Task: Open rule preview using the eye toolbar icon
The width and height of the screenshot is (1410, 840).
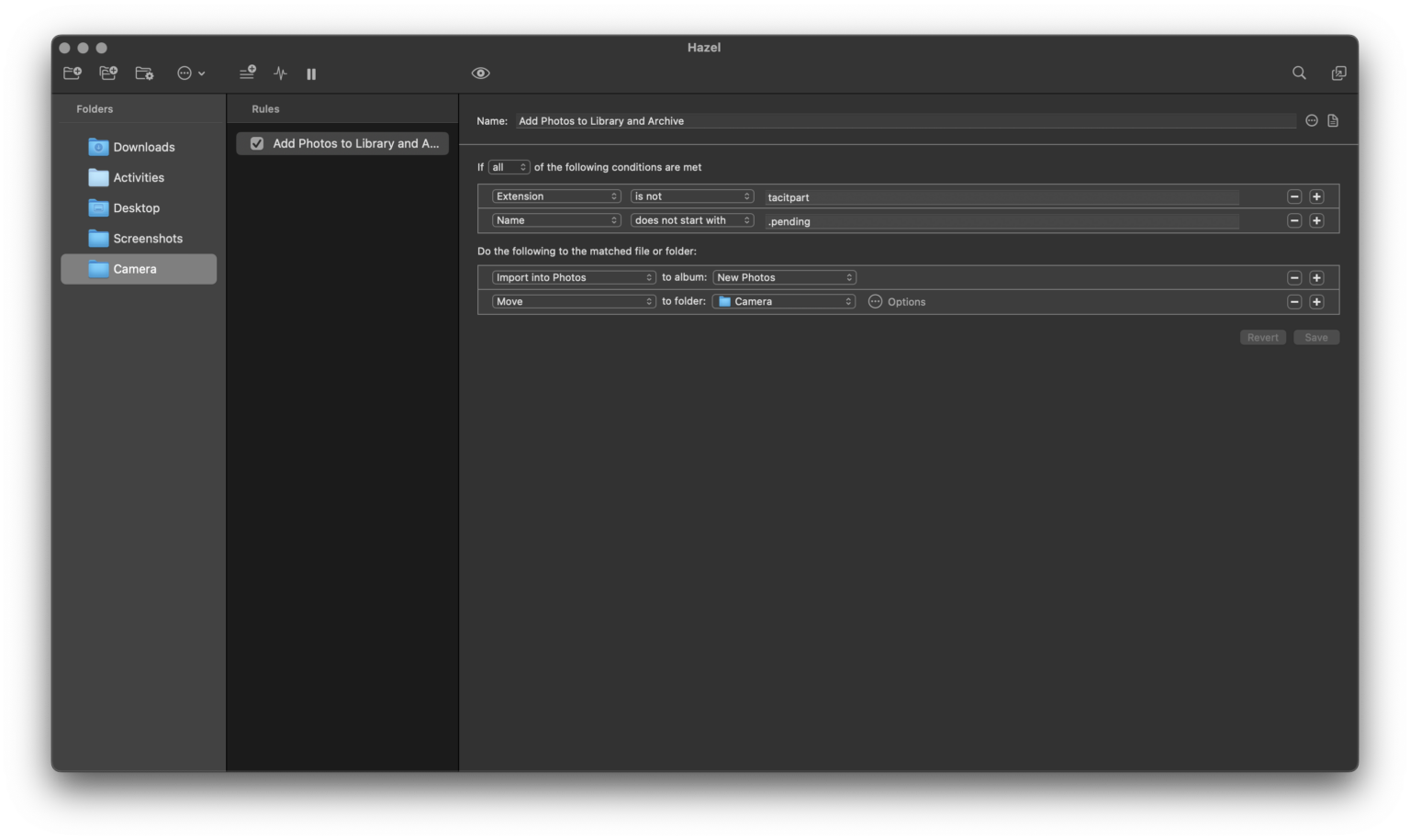Action: (x=479, y=72)
